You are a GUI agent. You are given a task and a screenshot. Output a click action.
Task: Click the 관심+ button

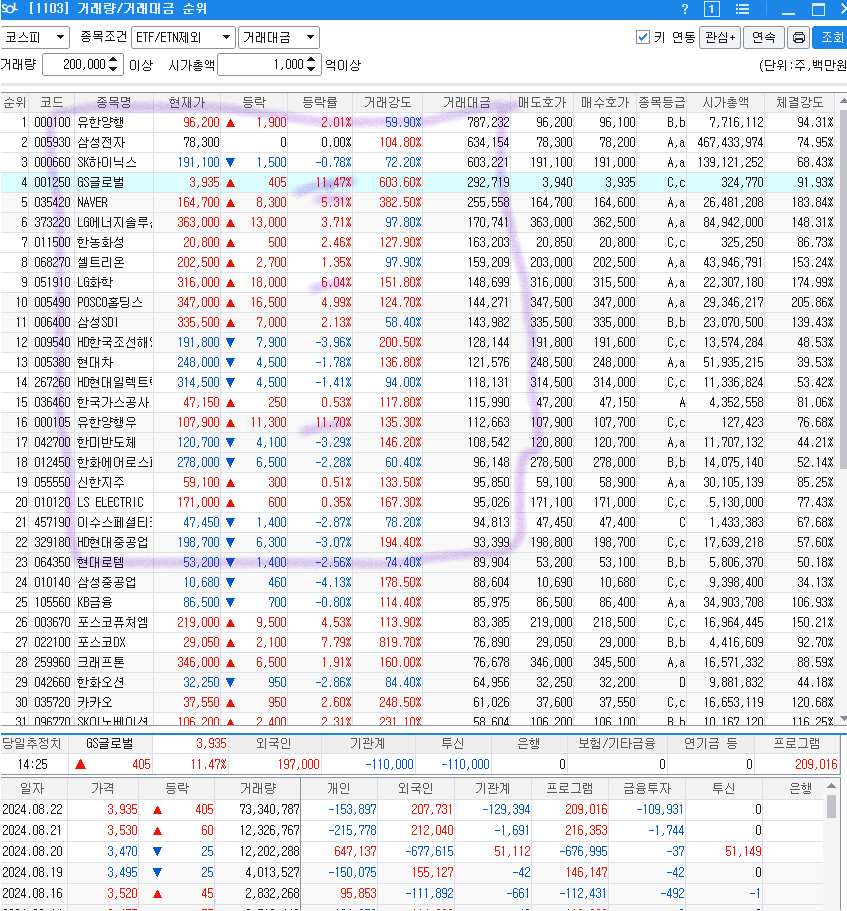click(720, 38)
